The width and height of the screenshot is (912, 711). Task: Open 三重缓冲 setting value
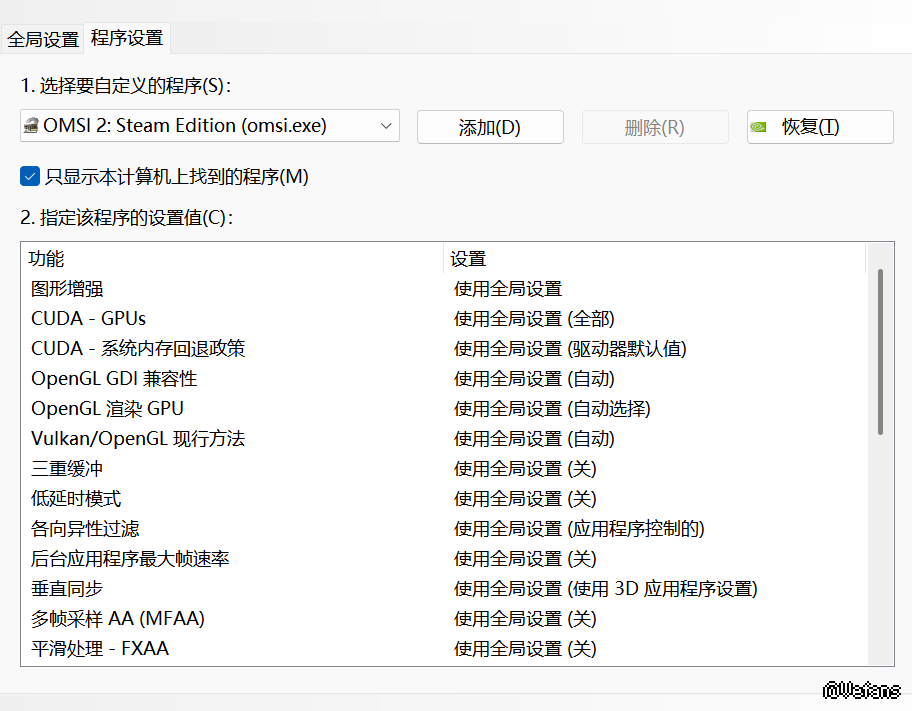click(525, 469)
